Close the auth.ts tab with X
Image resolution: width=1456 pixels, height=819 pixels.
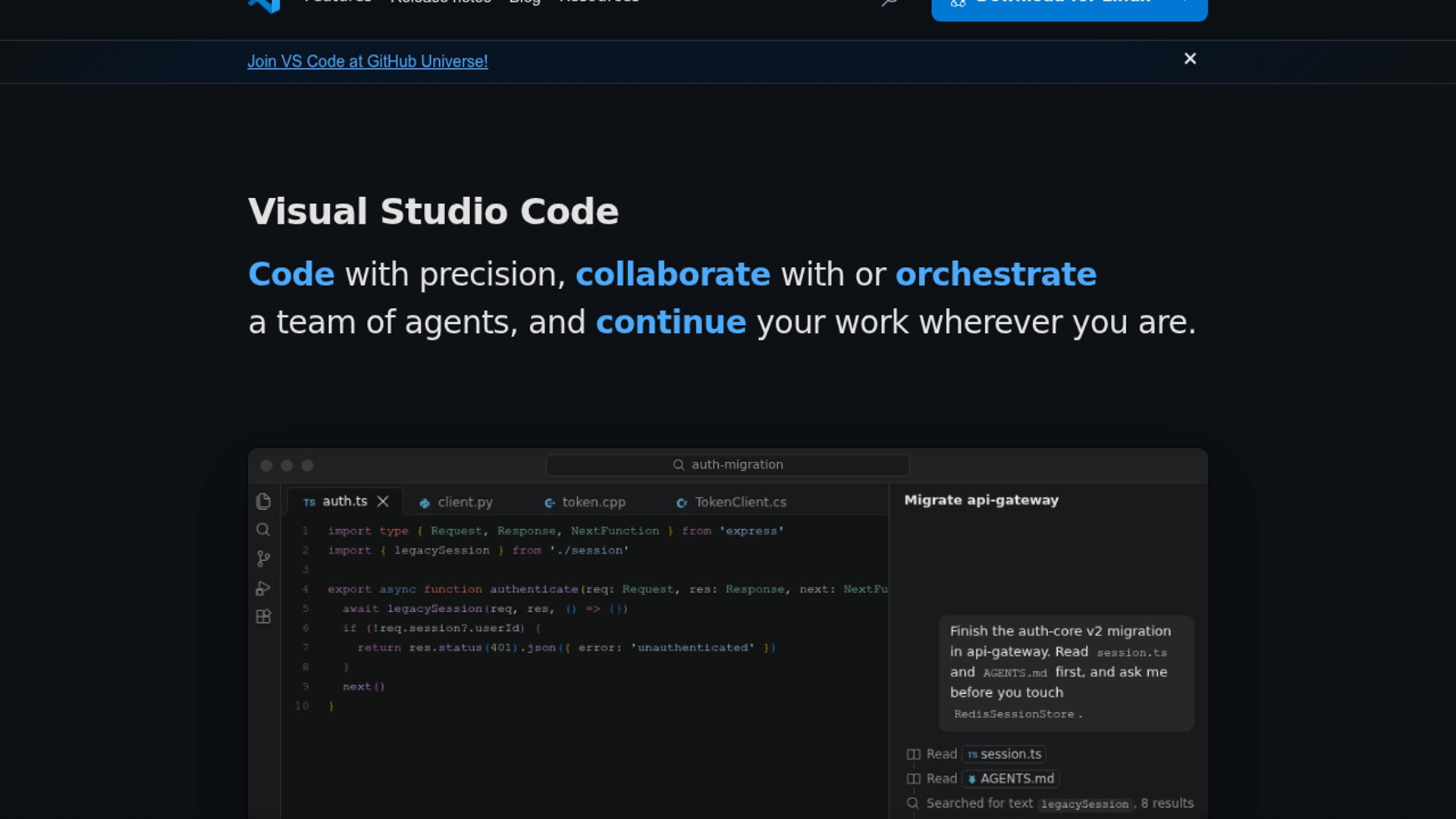383,501
